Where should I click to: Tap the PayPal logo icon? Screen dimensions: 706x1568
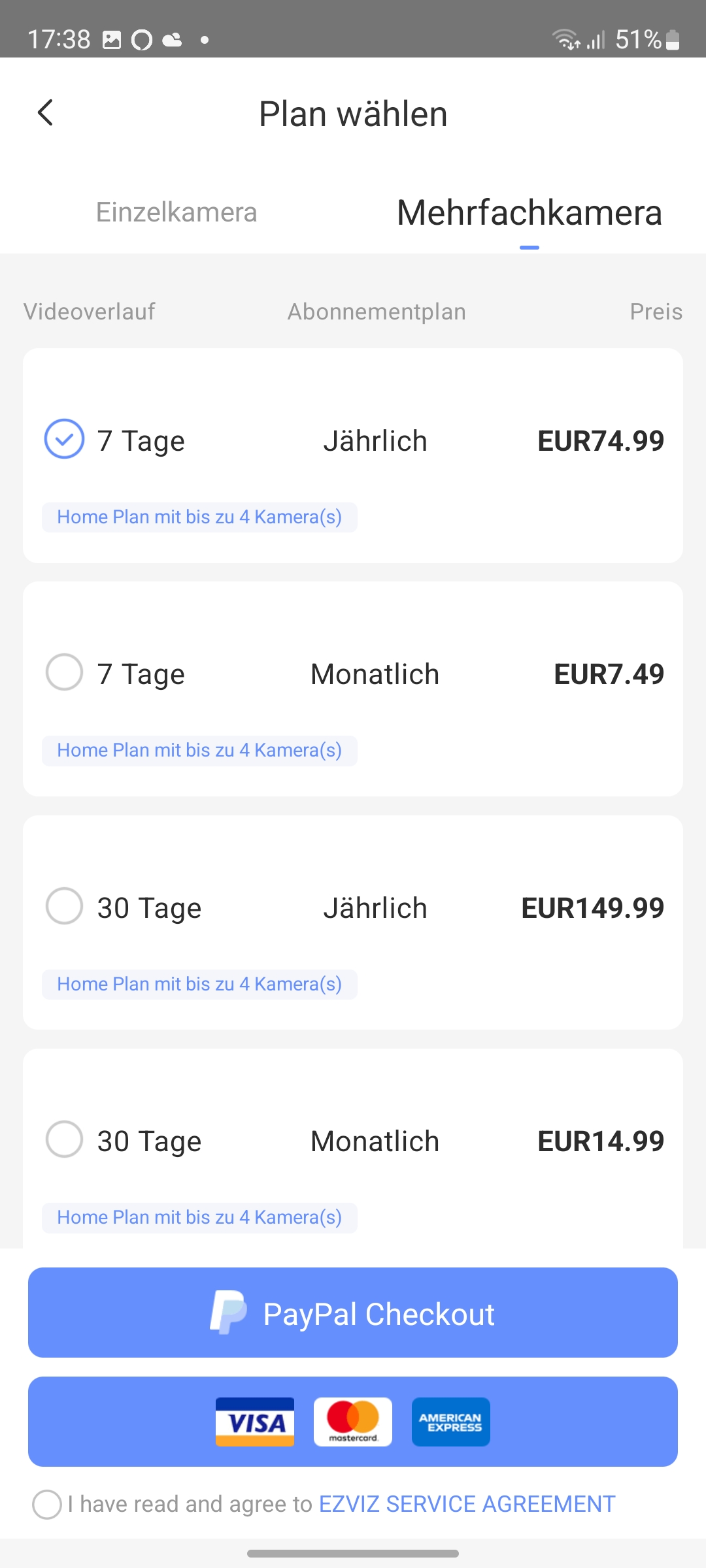227,1313
